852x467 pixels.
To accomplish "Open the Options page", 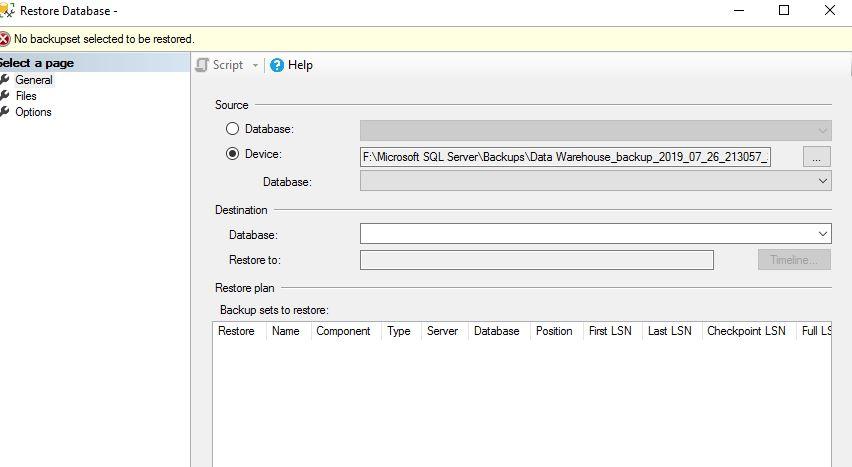I will point(33,112).
